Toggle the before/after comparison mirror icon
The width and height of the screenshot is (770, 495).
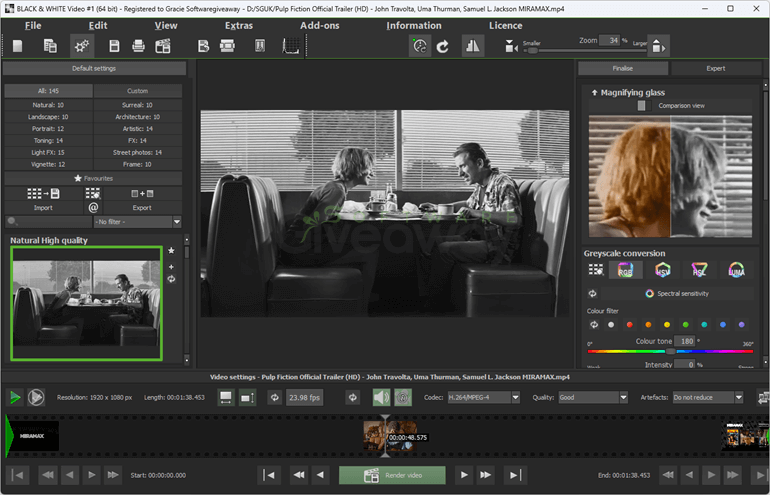tap(472, 46)
